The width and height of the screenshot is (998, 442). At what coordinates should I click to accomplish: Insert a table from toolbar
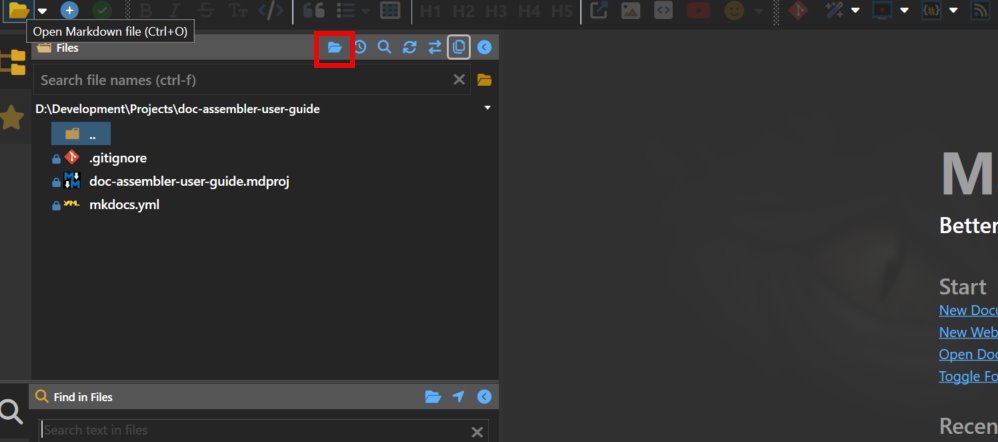coord(390,10)
